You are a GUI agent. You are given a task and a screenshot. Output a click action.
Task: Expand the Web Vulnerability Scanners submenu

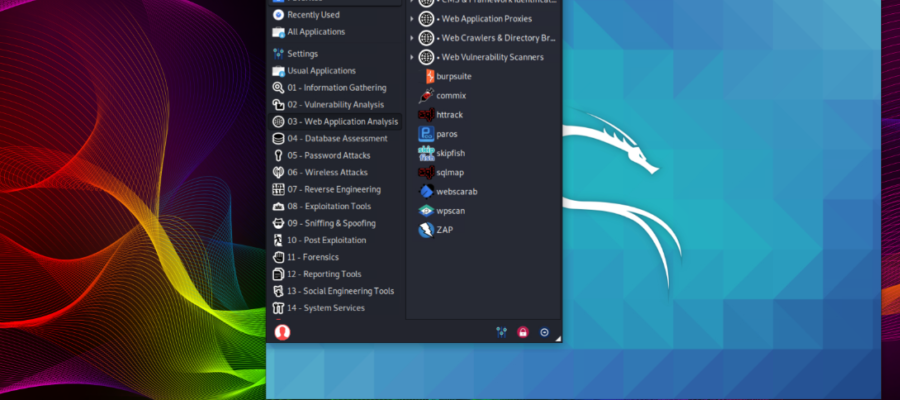pos(482,57)
